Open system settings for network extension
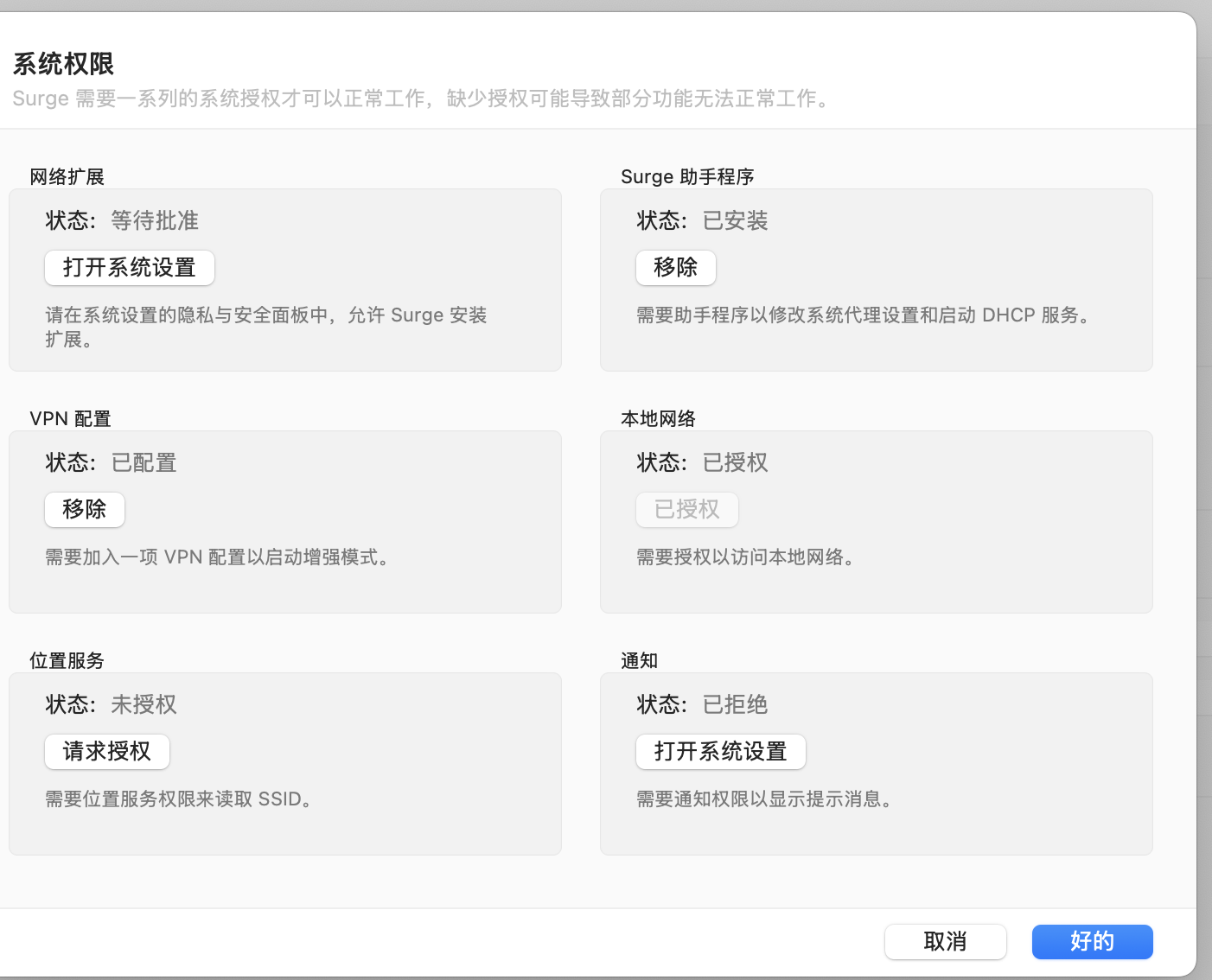 (130, 268)
